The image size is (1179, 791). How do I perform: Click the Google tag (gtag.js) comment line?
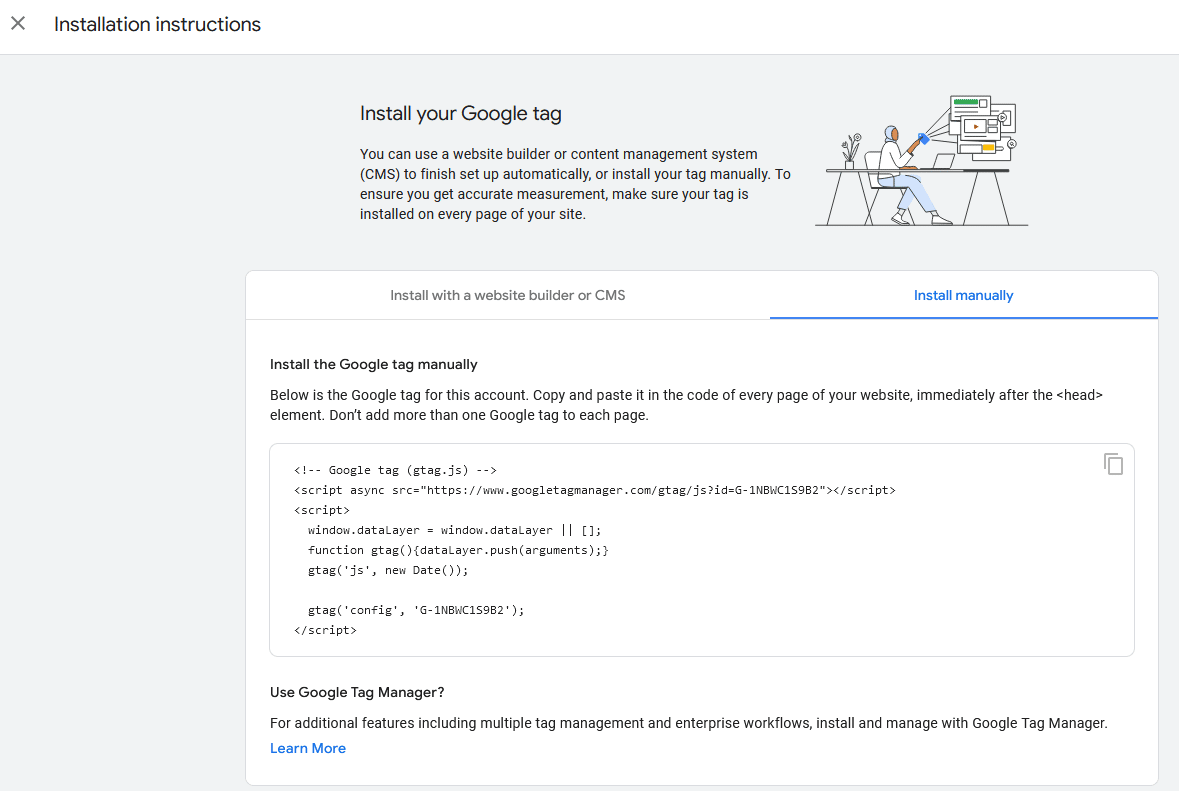[x=395, y=470]
